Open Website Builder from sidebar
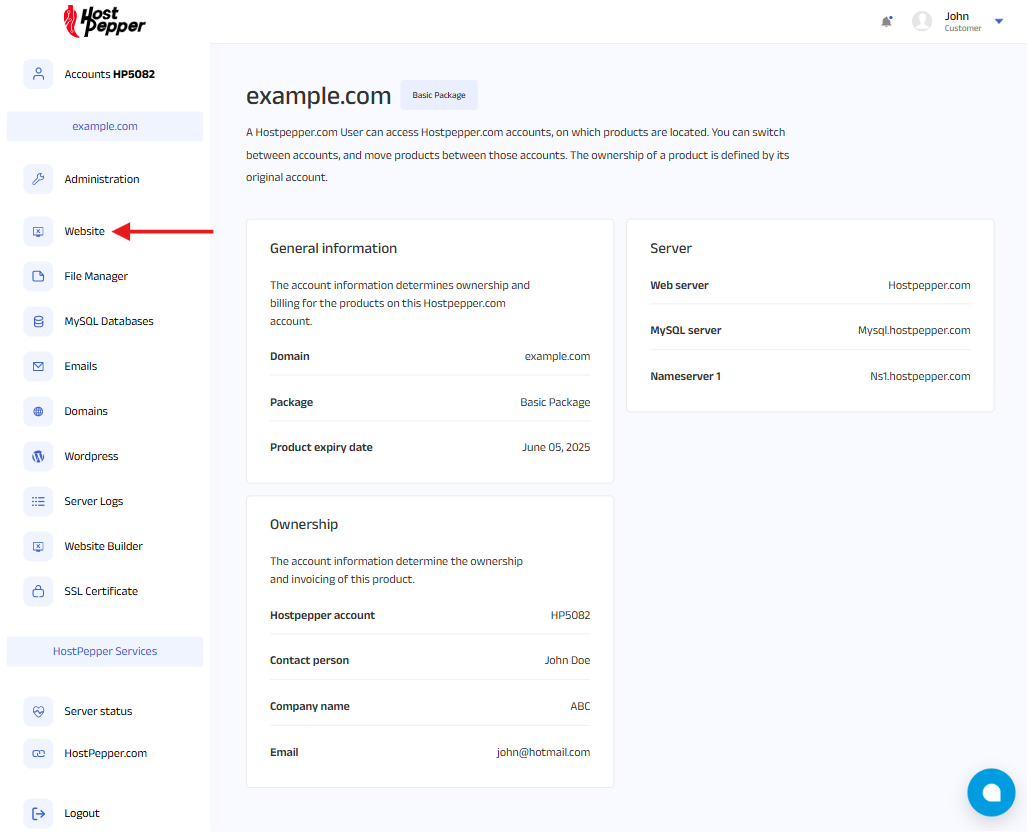 click(103, 546)
